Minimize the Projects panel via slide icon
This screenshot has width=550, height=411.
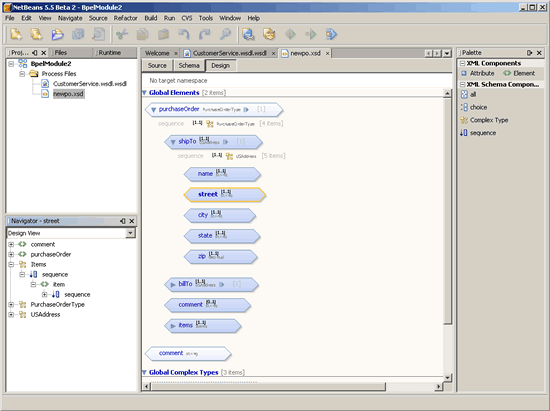(35, 53)
